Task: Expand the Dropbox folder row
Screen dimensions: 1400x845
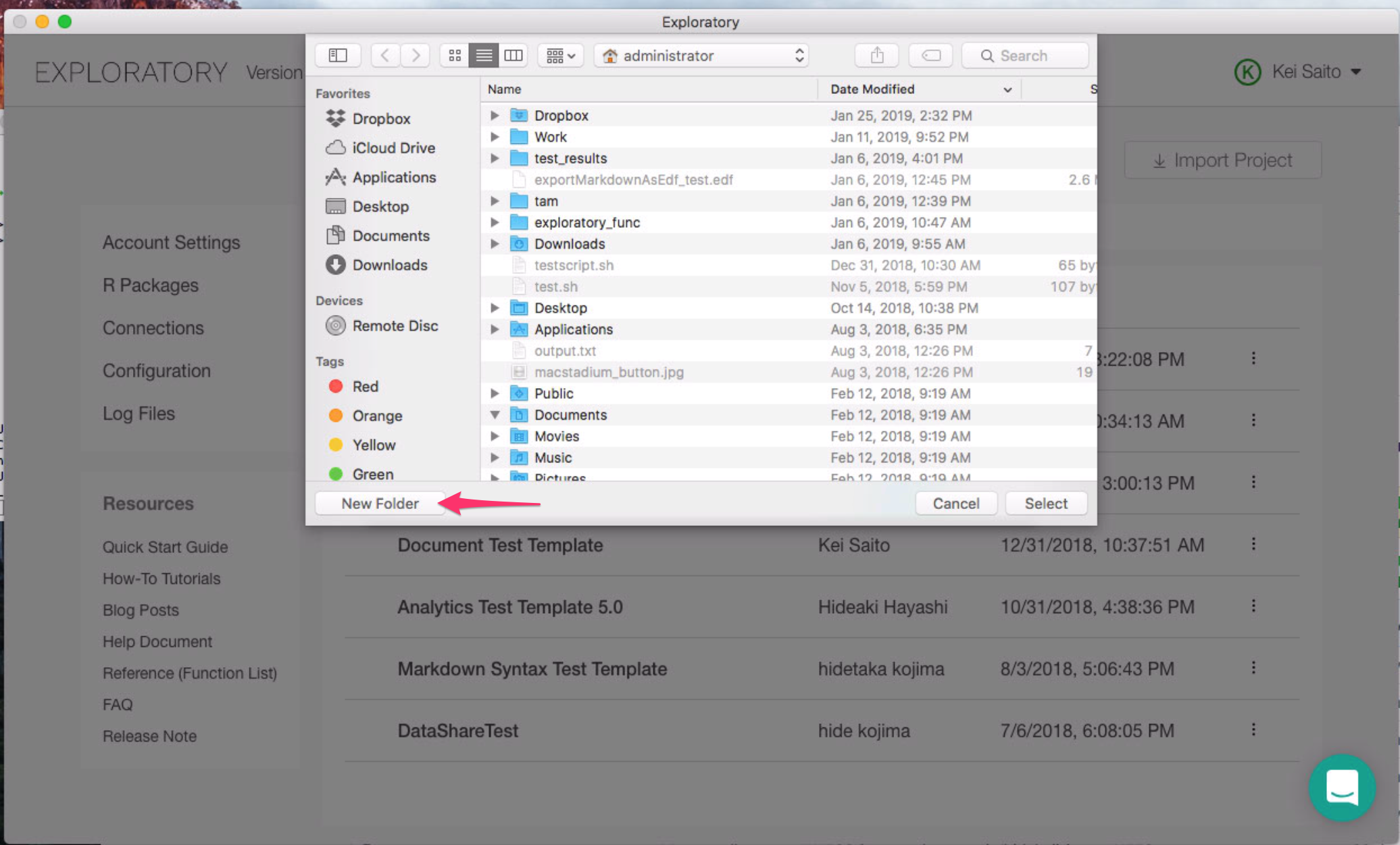Action: point(495,115)
